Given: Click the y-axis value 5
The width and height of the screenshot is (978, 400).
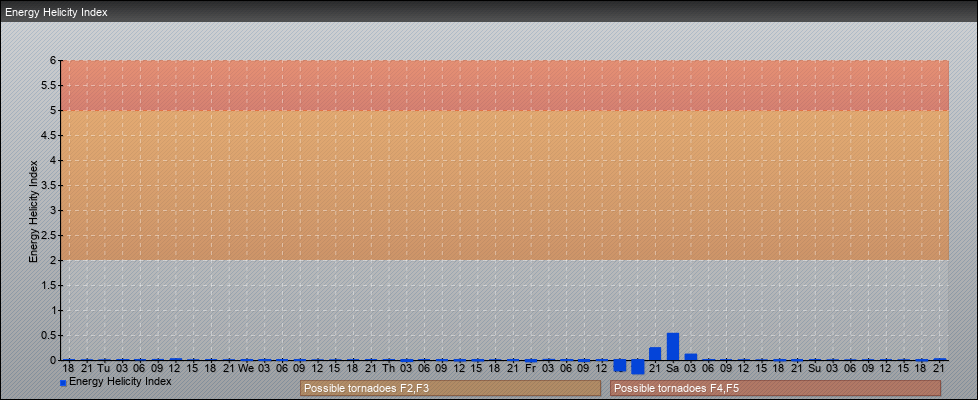Looking at the screenshot, I should coord(54,110).
